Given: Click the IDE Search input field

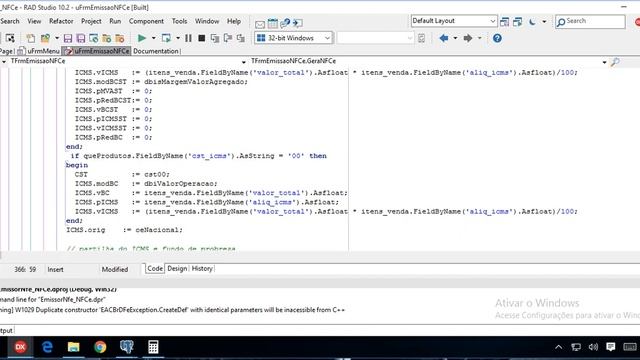Looking at the screenshot, I should tap(590, 21).
